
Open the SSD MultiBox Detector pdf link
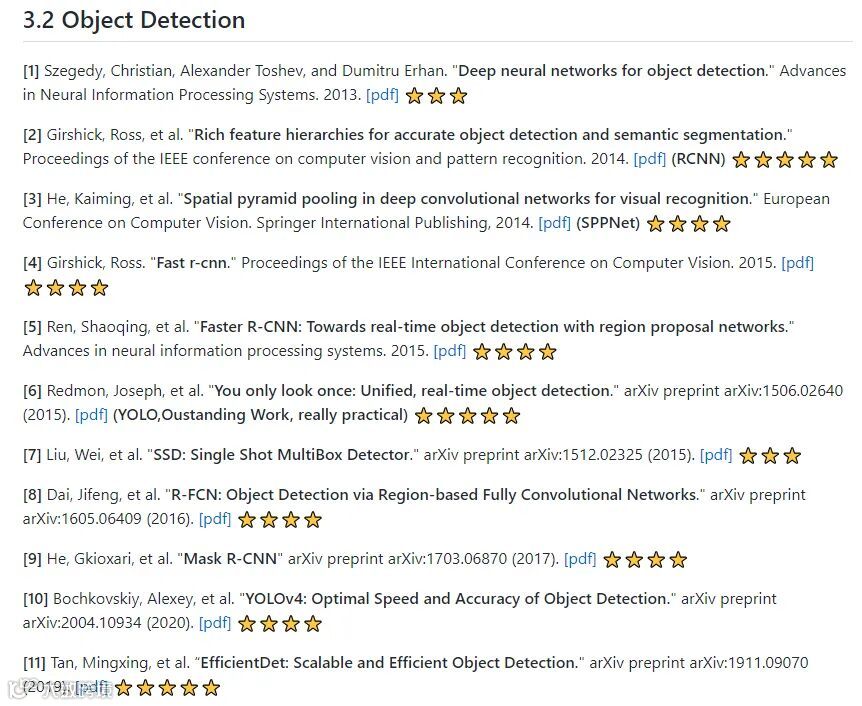[716, 455]
